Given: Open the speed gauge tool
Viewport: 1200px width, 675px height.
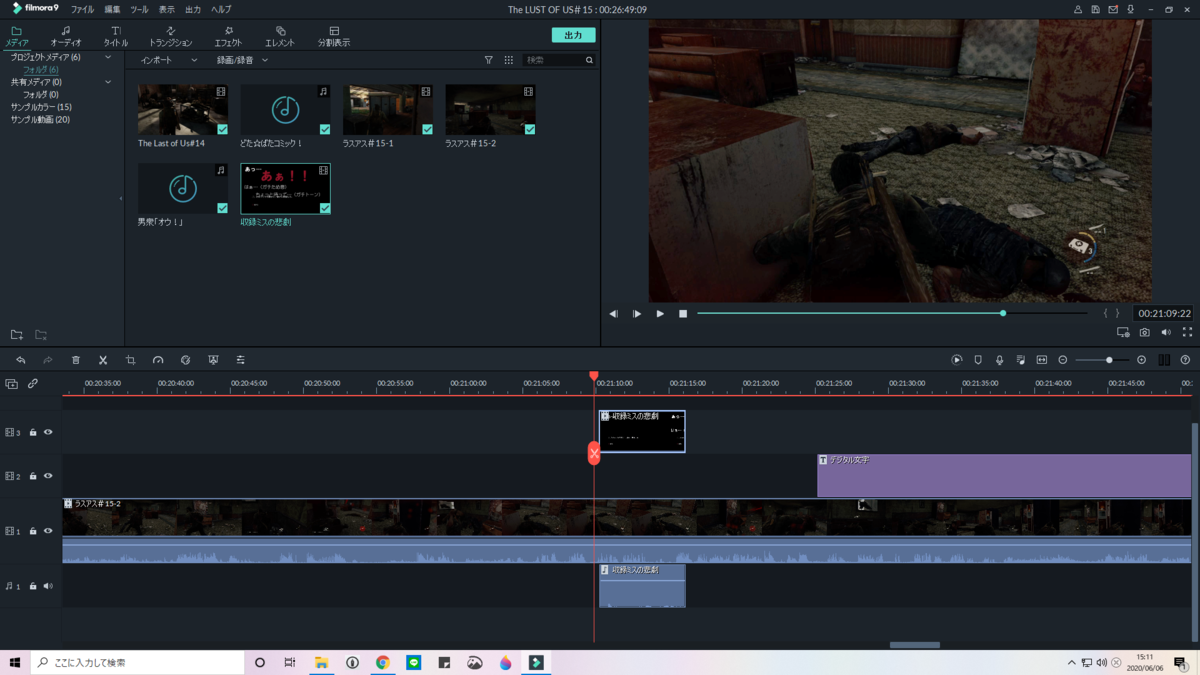Looking at the screenshot, I should coord(158,360).
